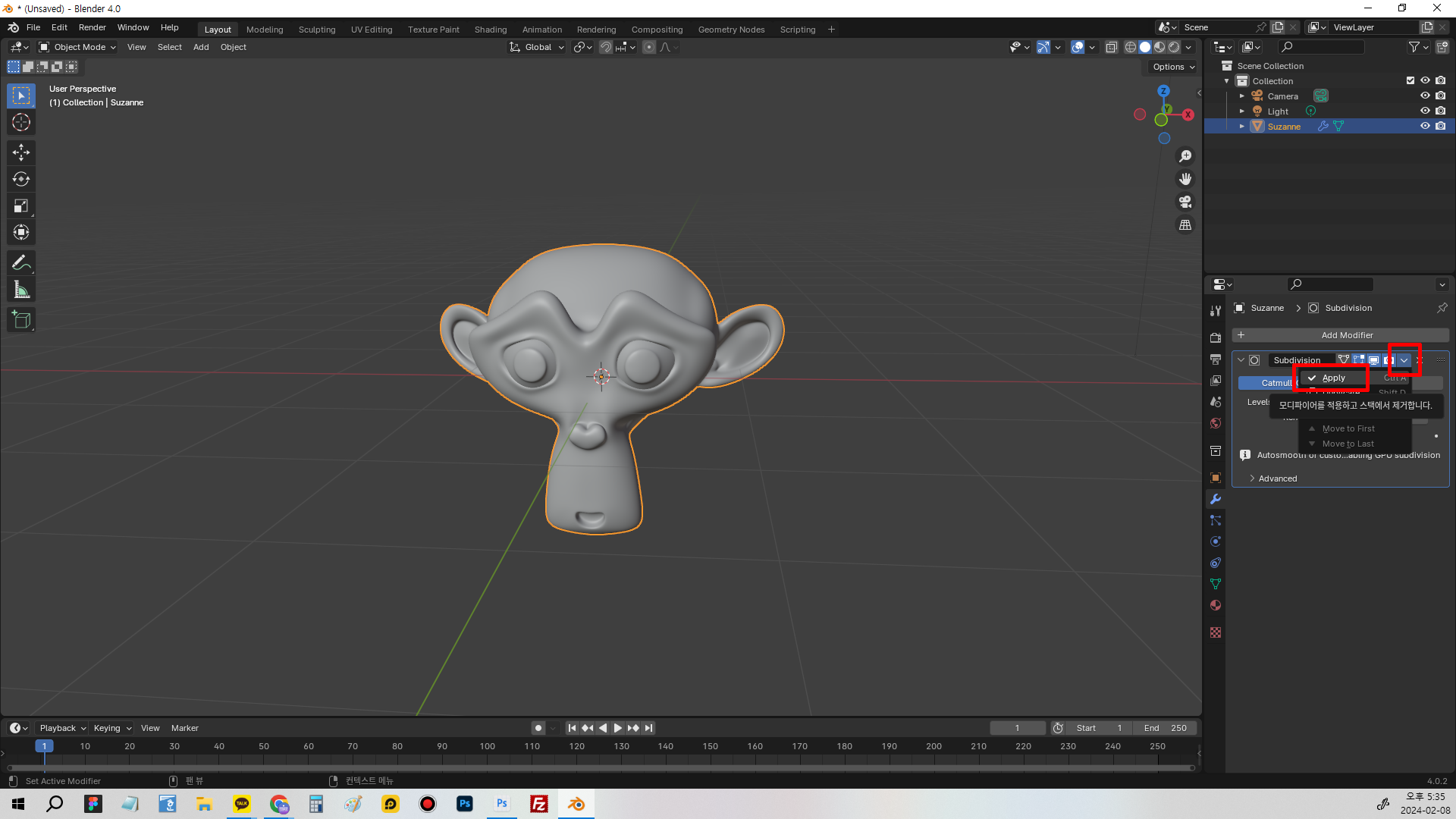
Task: Open Subdivision modifier extras dropdown arrow
Action: [1404, 360]
